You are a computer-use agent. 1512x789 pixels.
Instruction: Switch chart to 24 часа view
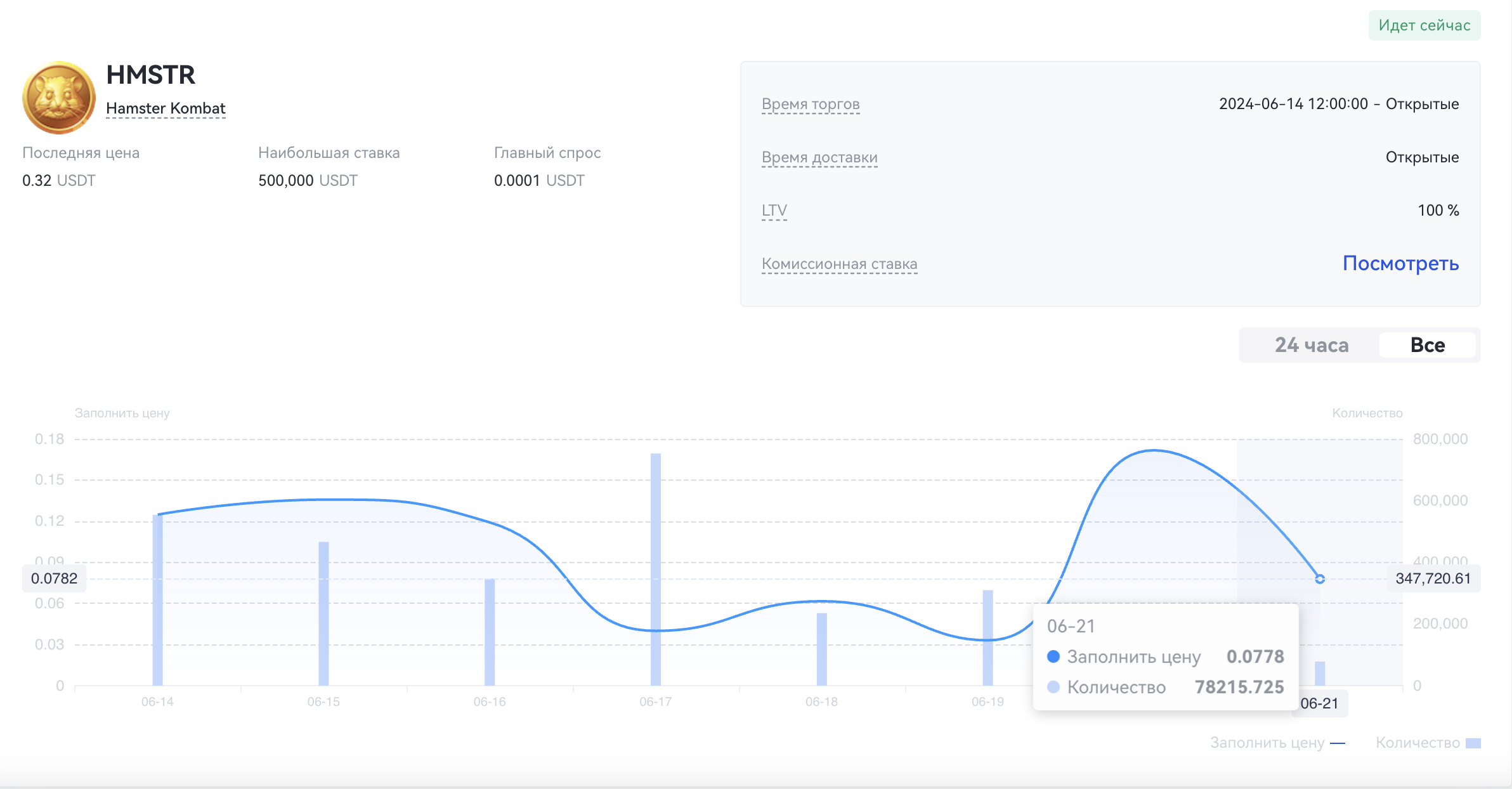1311,345
